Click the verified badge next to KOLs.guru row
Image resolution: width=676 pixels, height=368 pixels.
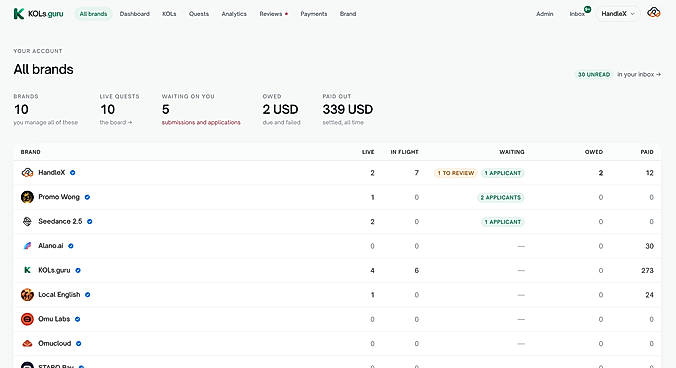(78, 271)
